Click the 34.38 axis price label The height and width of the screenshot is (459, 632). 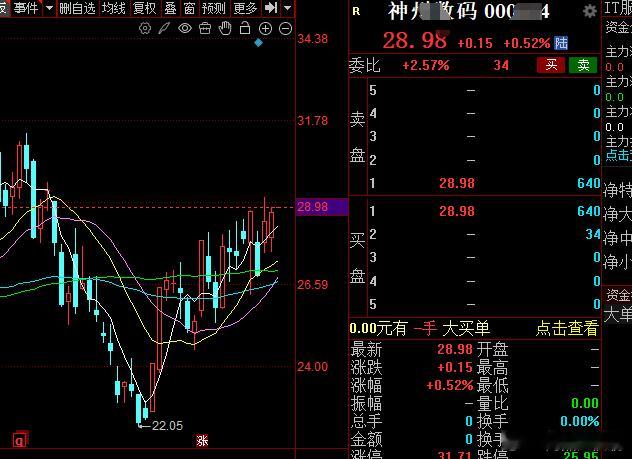(313, 39)
